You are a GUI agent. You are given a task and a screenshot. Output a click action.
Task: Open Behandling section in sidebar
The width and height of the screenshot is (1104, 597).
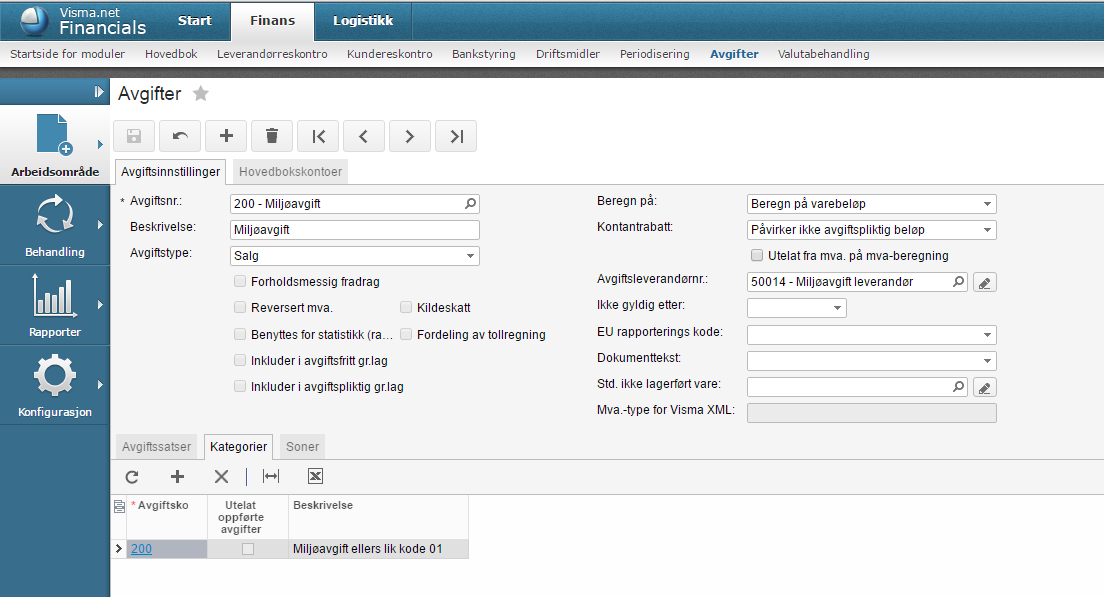click(55, 225)
